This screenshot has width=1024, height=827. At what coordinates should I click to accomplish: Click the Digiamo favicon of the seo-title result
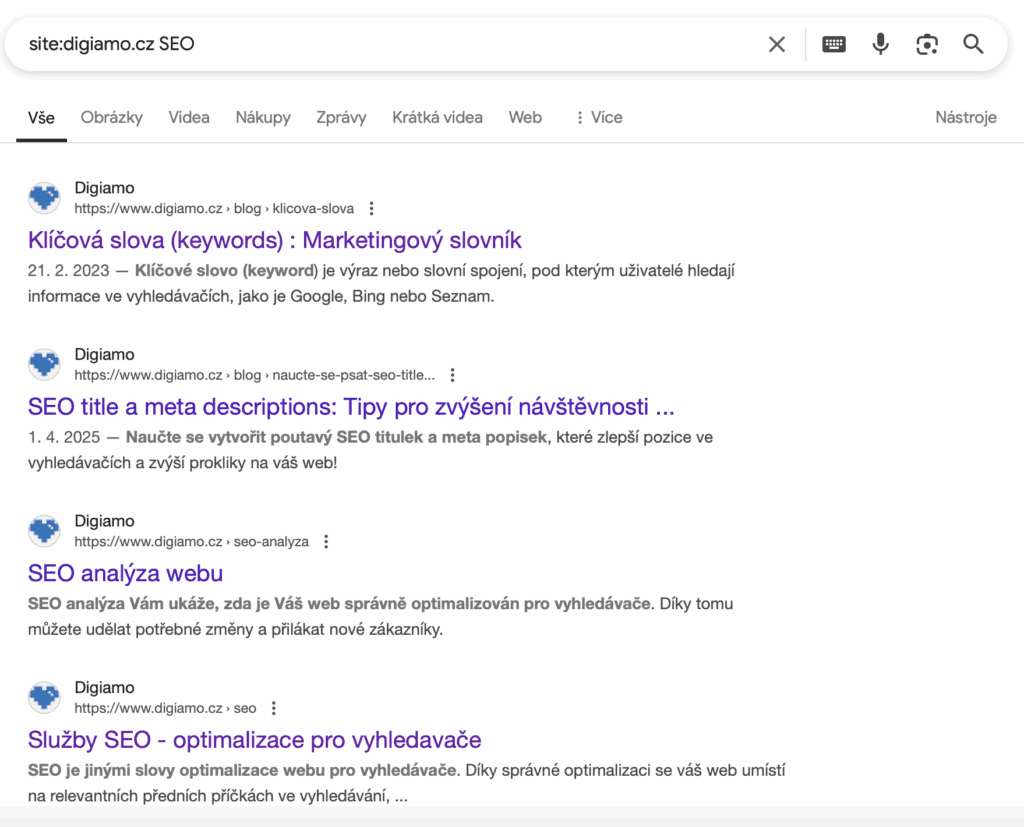pos(44,364)
